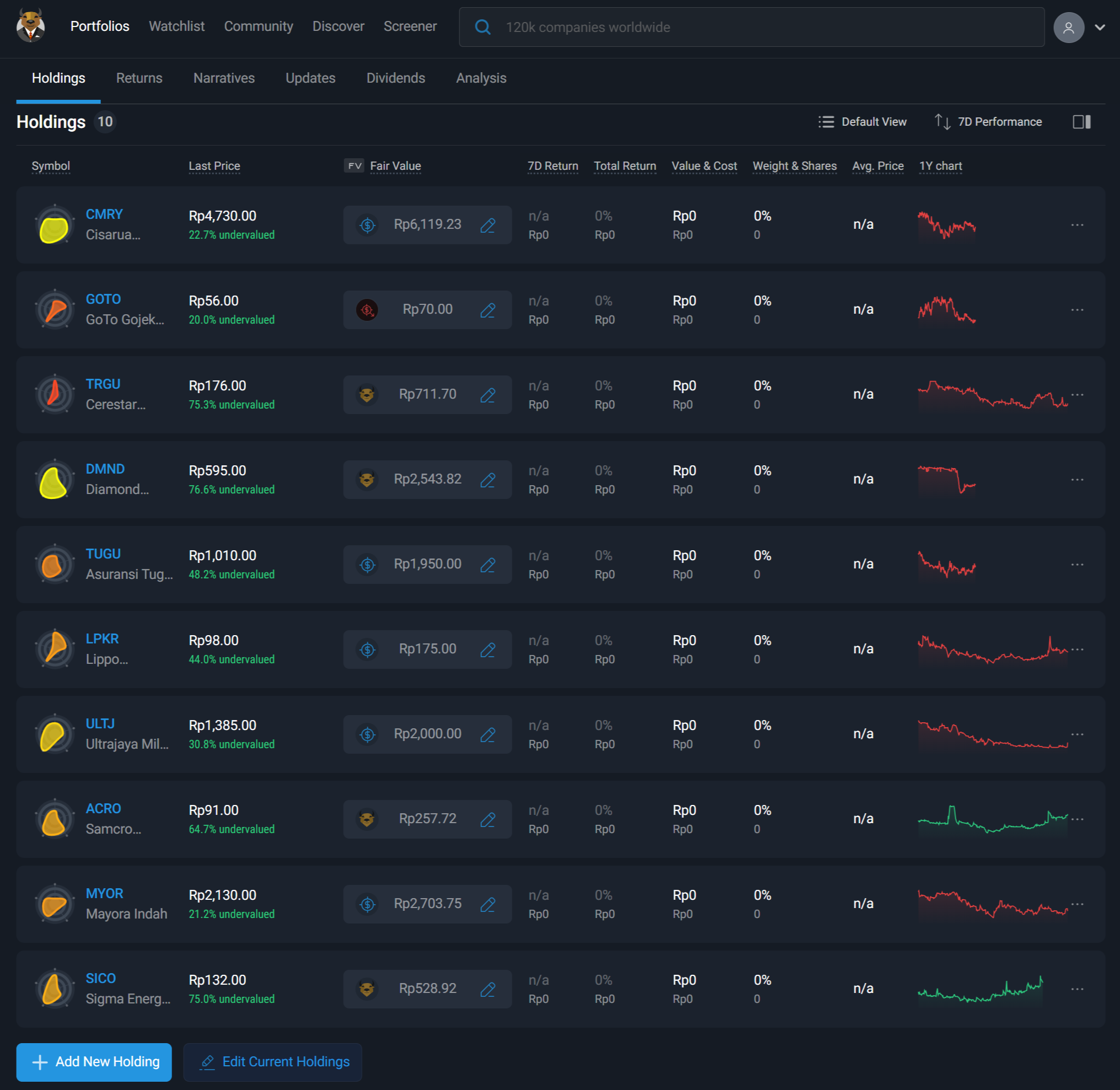Click the DMND snowflake chart icon

pyautogui.click(x=55, y=480)
